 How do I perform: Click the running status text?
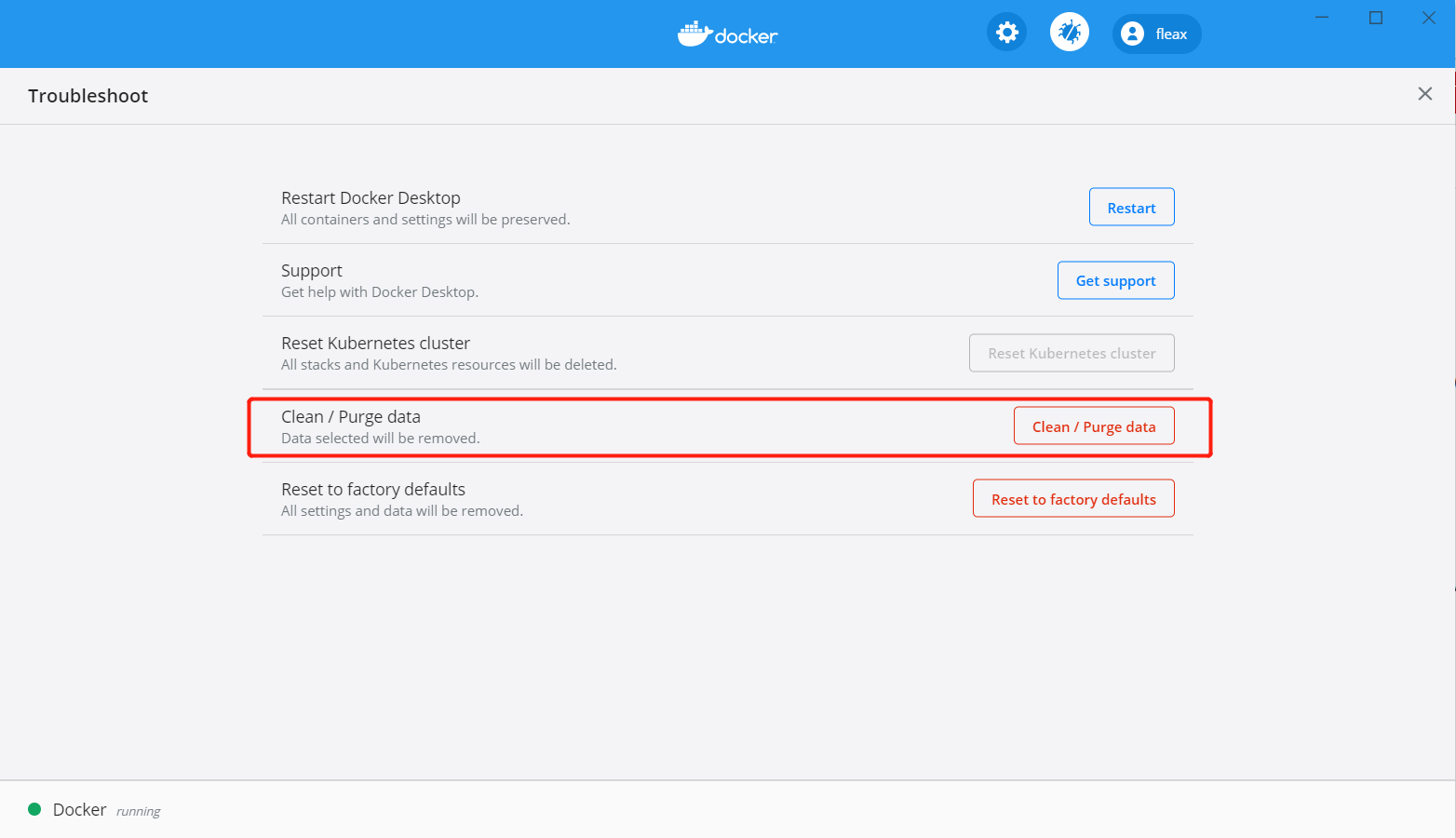[x=138, y=811]
